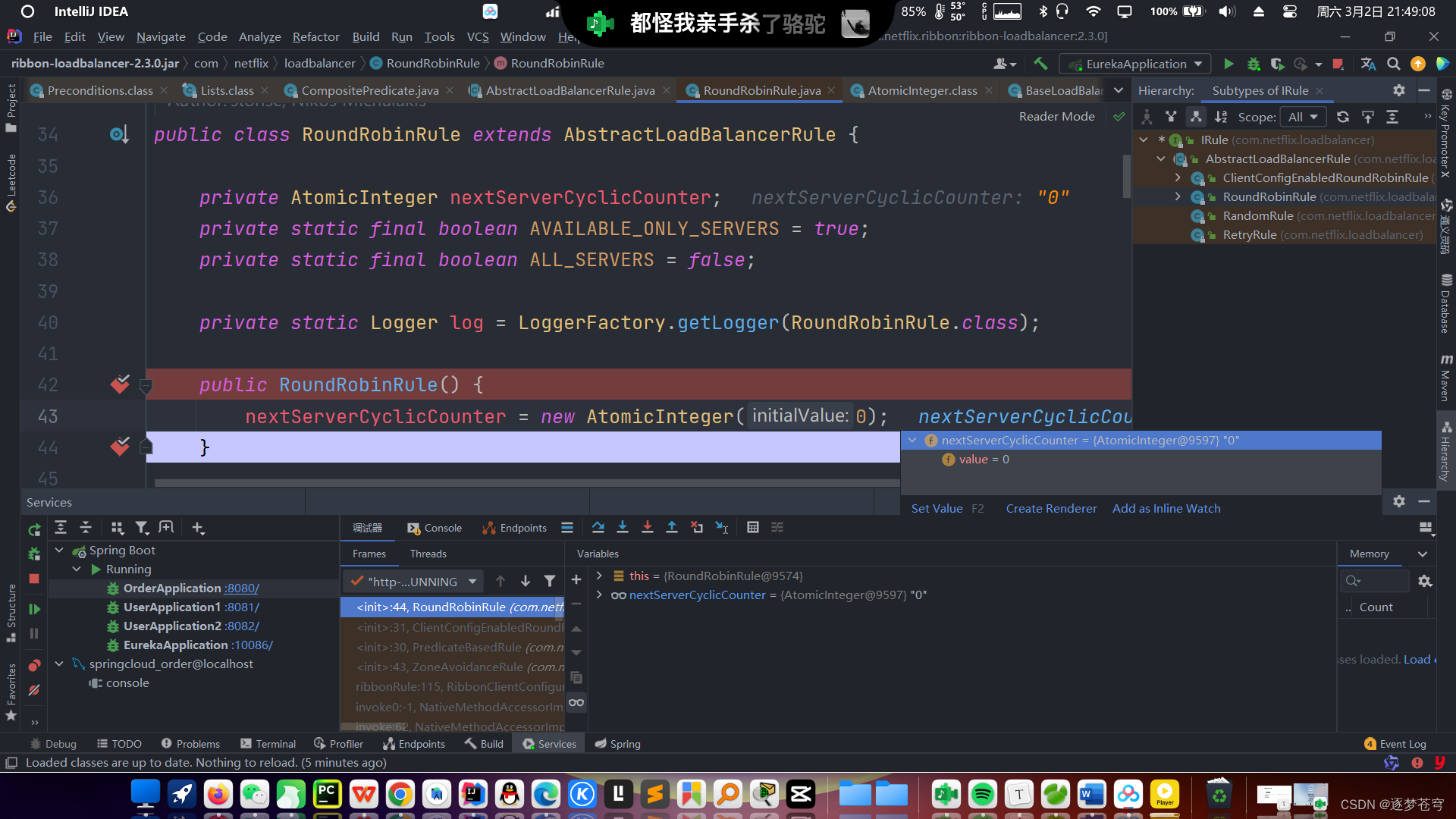The width and height of the screenshot is (1456, 819).
Task: Expand RoundRobinRule in hierarchy tree
Action: [1178, 196]
